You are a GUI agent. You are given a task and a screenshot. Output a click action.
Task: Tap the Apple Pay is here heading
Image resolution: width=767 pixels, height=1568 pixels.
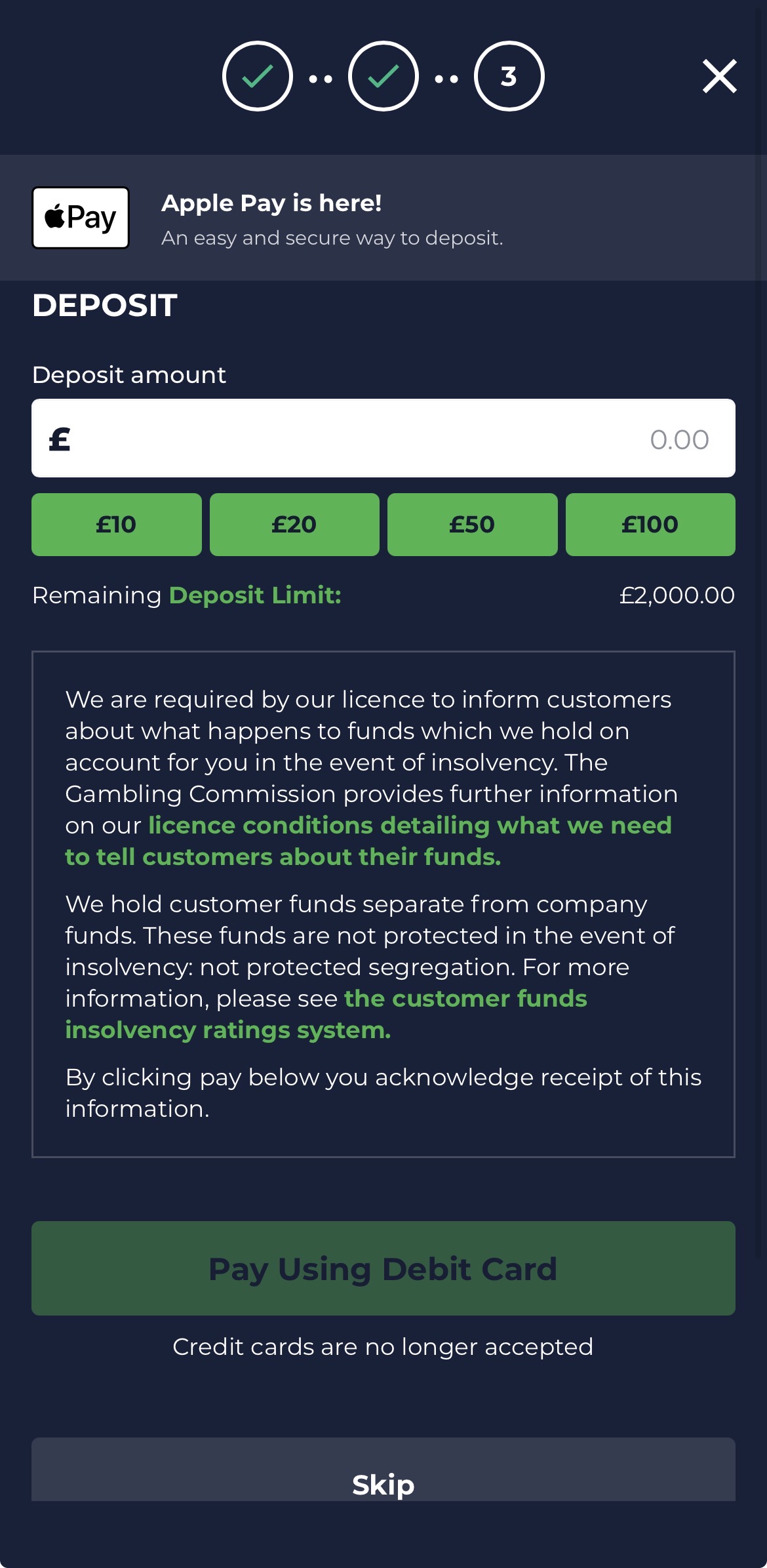tap(271, 203)
